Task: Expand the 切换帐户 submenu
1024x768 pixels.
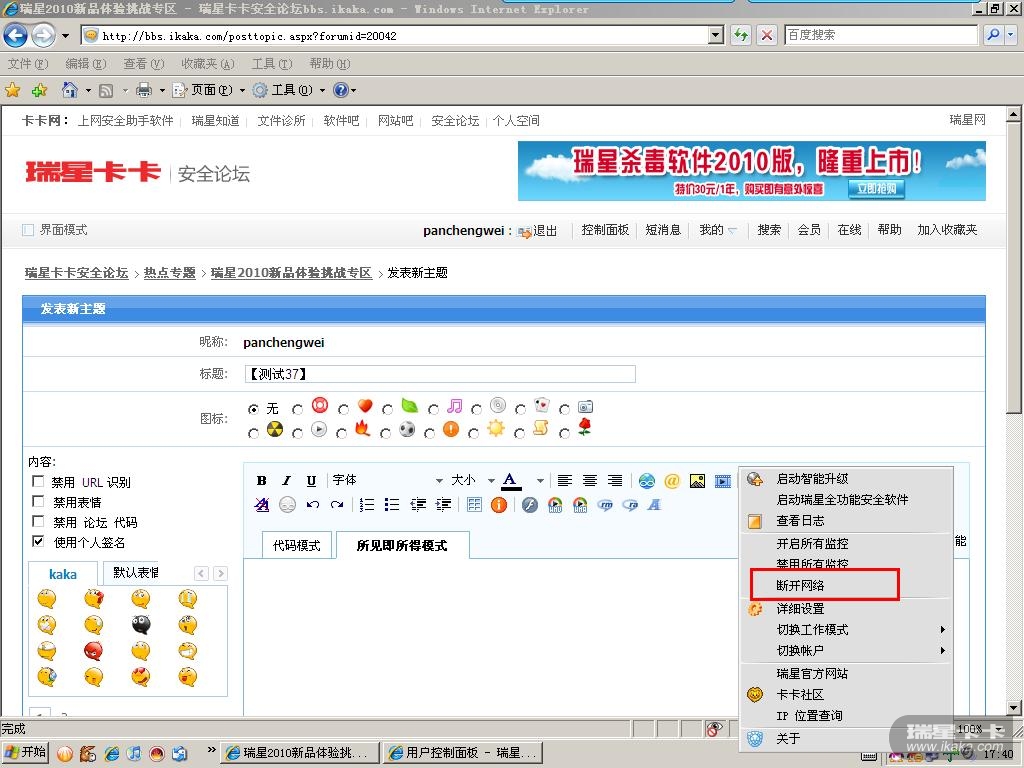Action: pyautogui.click(x=846, y=650)
